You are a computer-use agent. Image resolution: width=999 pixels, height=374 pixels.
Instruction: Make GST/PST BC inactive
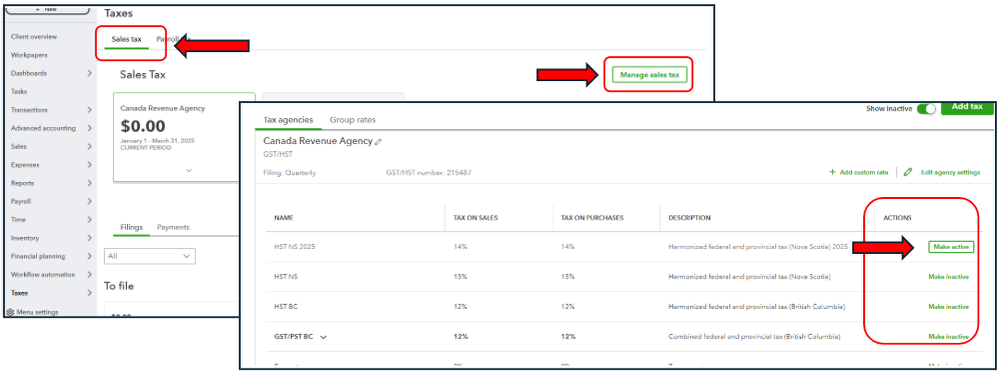(949, 337)
